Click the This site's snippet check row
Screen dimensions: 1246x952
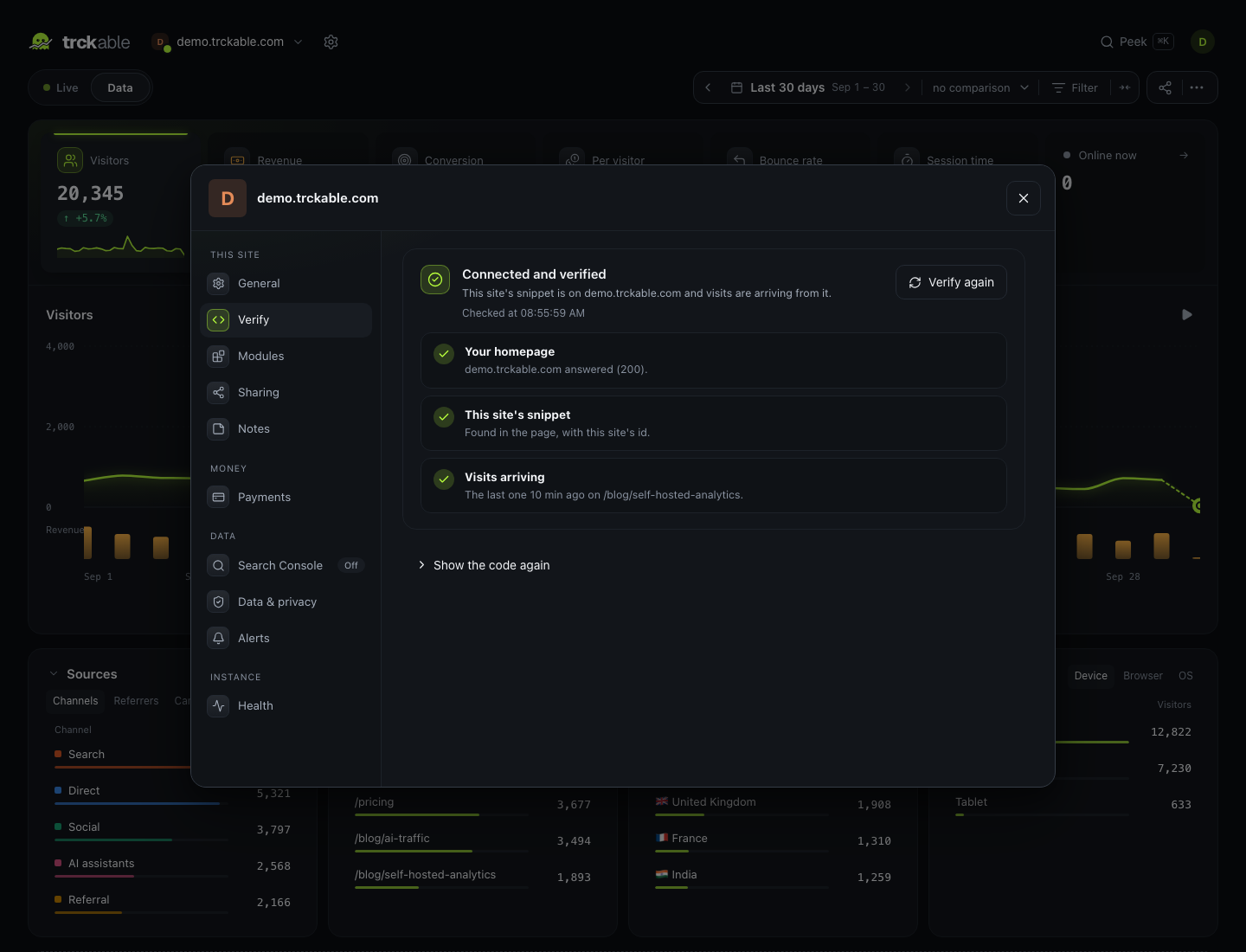click(714, 424)
